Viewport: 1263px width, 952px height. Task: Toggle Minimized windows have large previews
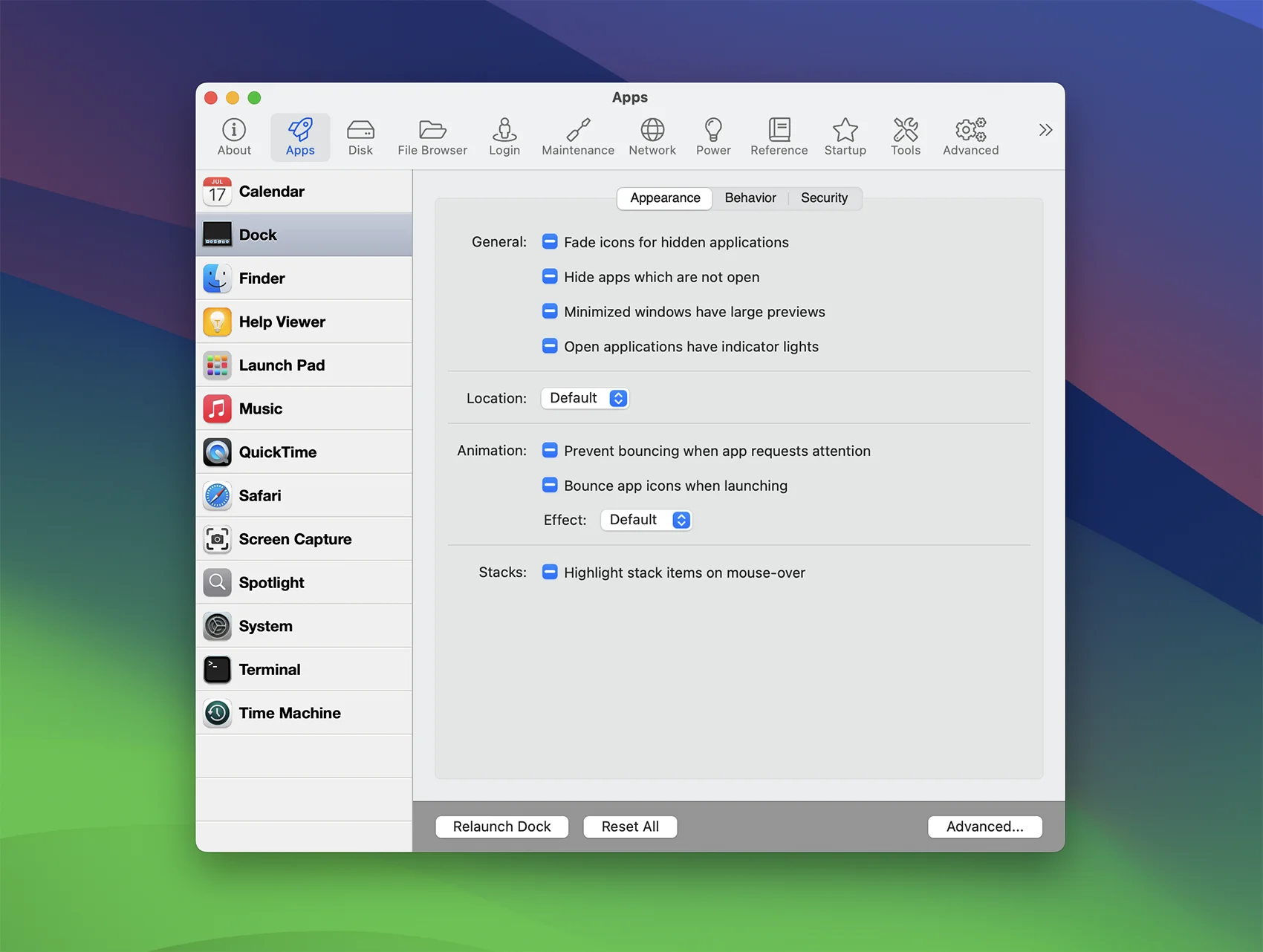point(550,312)
